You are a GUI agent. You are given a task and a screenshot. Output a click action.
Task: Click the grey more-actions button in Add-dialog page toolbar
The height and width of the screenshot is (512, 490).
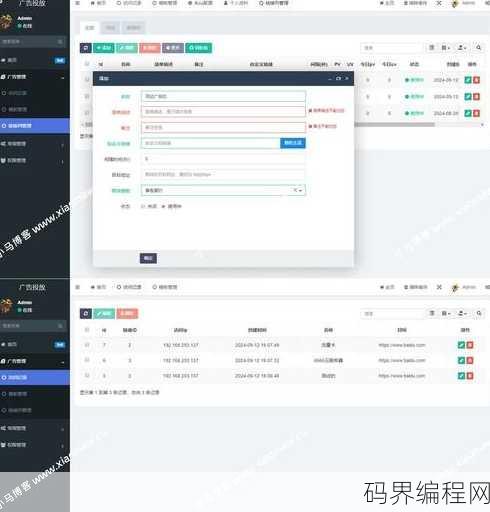point(173,48)
